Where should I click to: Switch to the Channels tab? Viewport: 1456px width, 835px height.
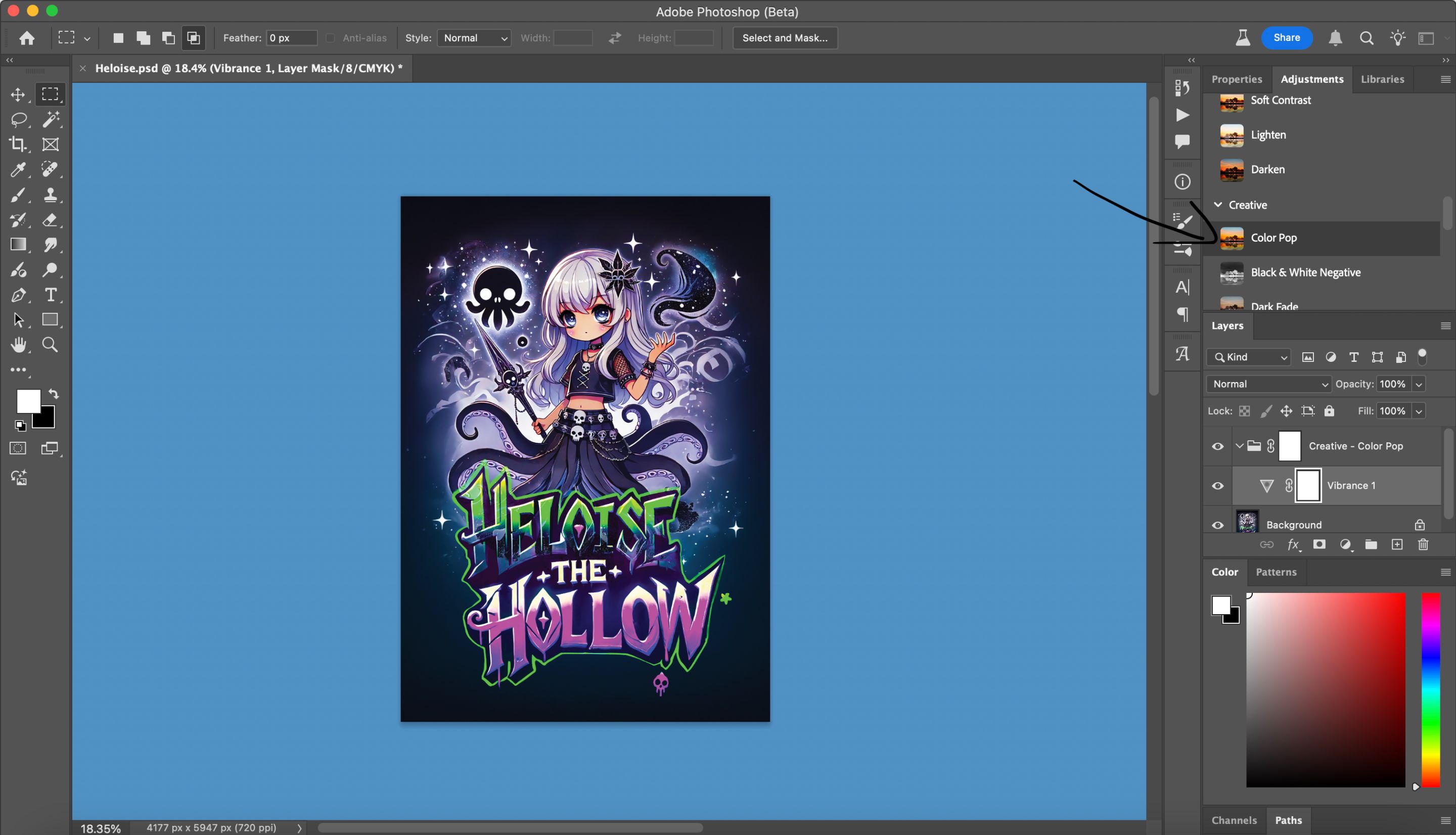[1234, 820]
